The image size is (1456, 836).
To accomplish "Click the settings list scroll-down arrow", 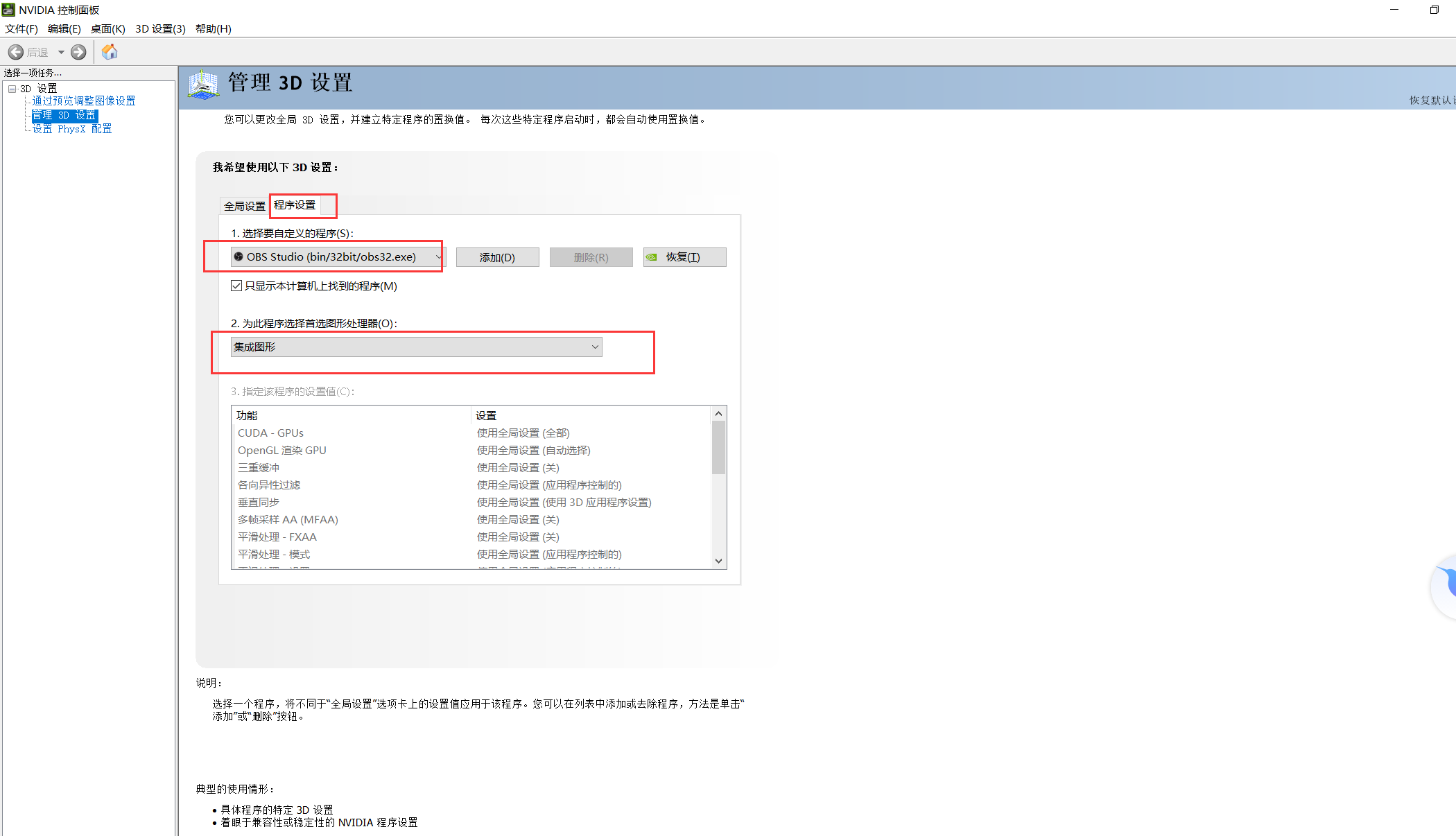I will click(x=718, y=561).
